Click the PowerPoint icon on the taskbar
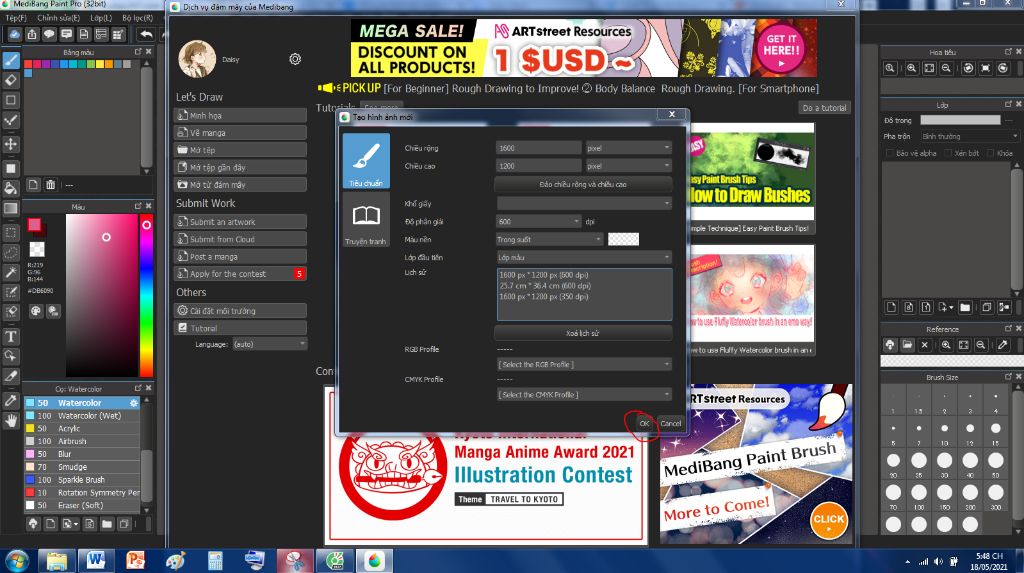Image resolution: width=1024 pixels, height=573 pixels. click(x=135, y=560)
